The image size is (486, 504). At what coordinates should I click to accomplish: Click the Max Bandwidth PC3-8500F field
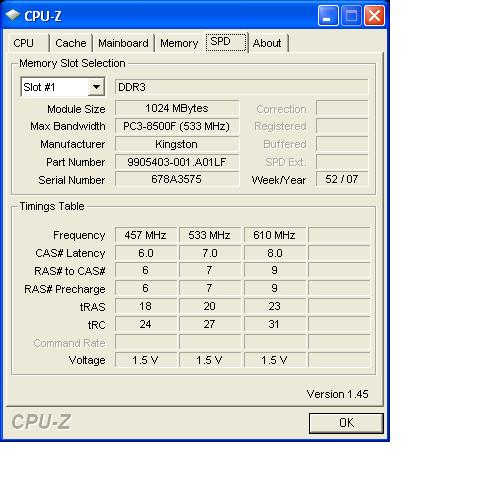(177, 126)
